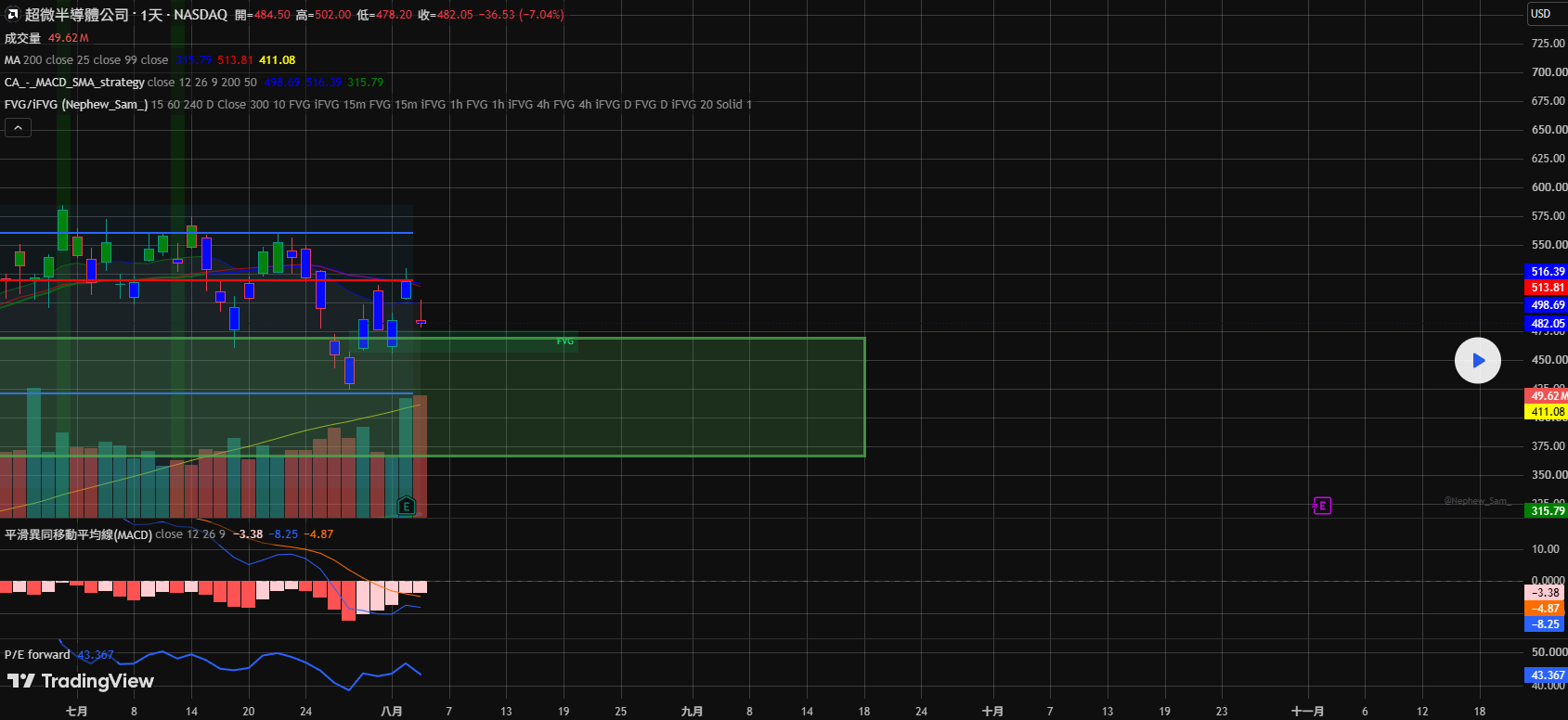This screenshot has width=1568, height=720.
Task: Click the -8.25 blue MACD label
Action: pos(1545,624)
